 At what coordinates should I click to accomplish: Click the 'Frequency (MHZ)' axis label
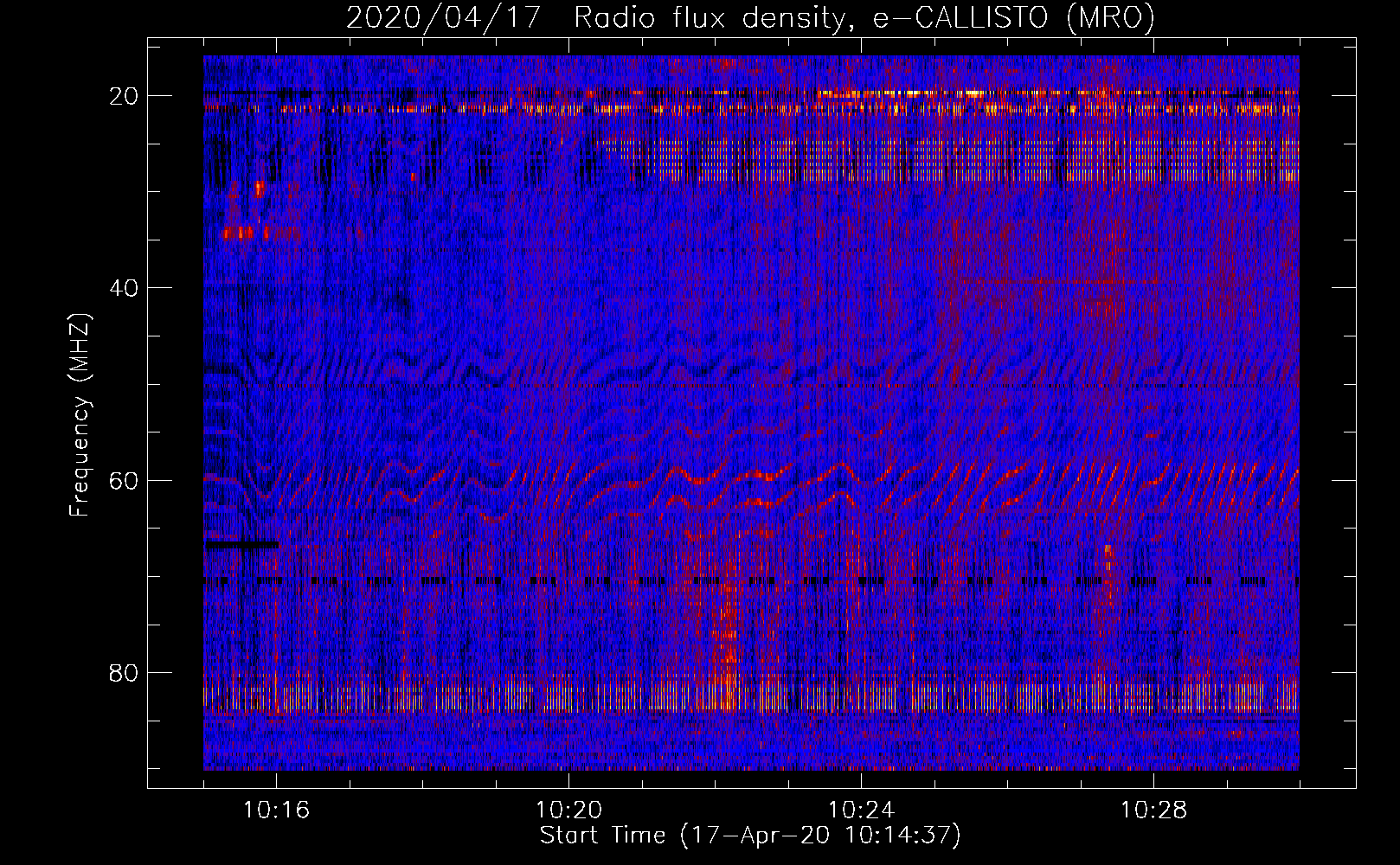point(80,415)
